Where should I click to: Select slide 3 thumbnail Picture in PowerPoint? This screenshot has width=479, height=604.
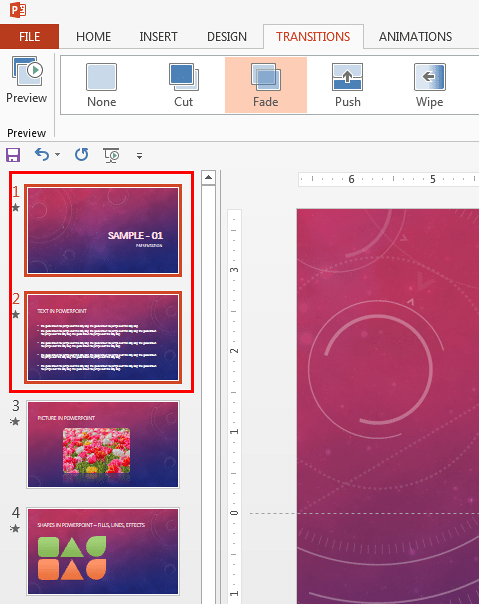coord(103,445)
